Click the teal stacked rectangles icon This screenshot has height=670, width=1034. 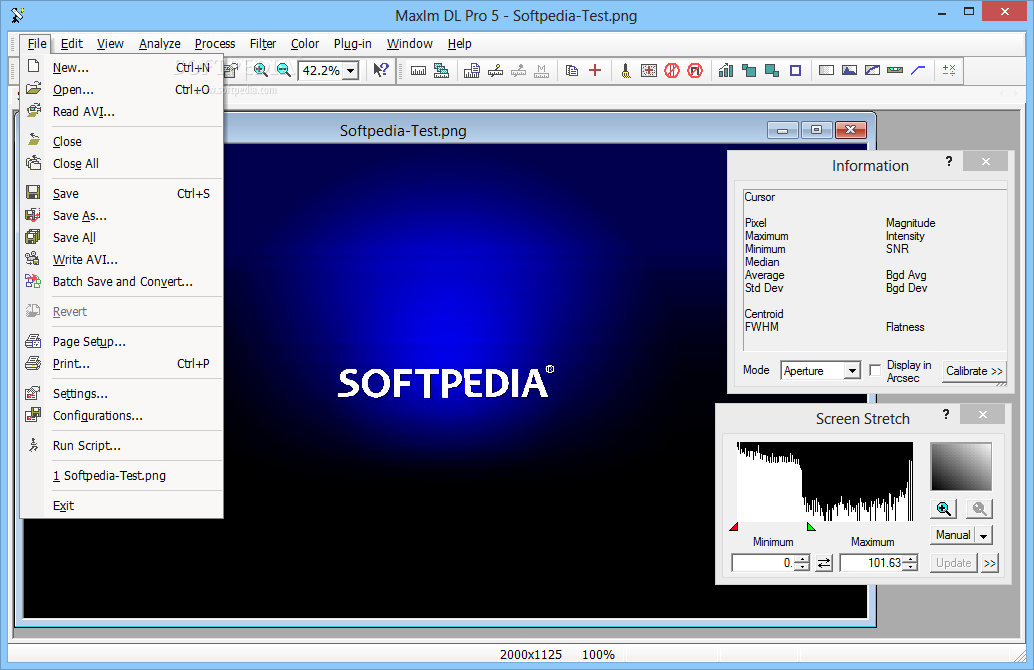772,71
